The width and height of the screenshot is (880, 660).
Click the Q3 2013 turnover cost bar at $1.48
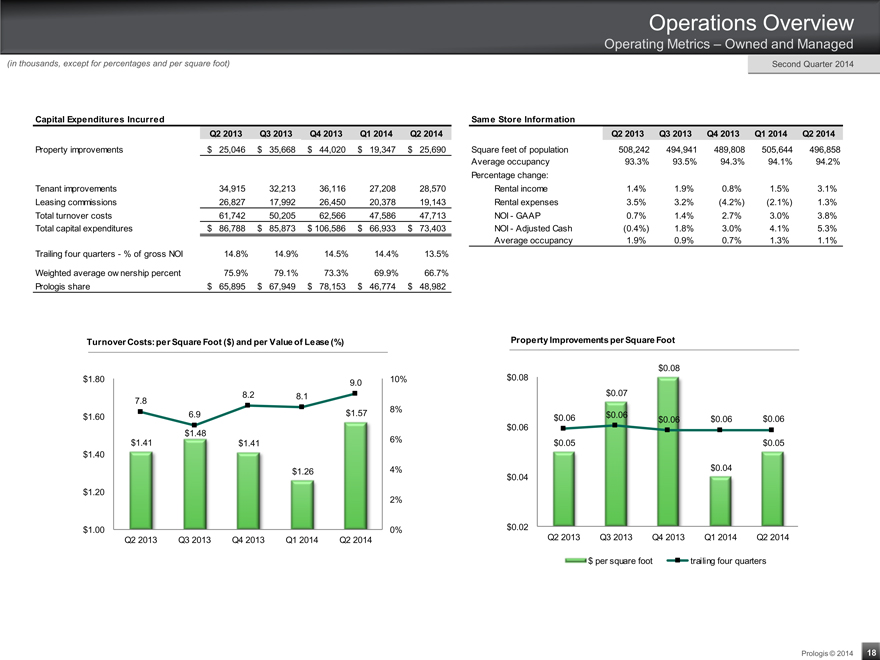195,484
